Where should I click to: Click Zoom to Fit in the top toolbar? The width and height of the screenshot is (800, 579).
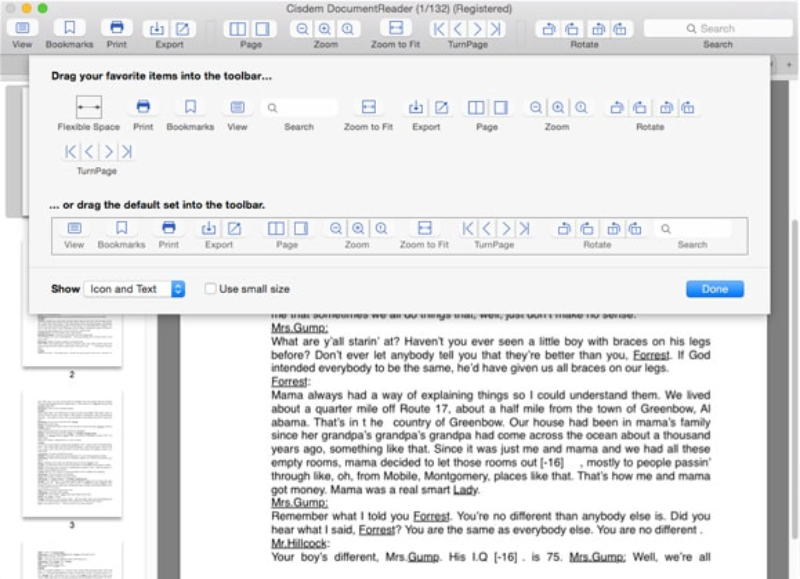(x=395, y=28)
